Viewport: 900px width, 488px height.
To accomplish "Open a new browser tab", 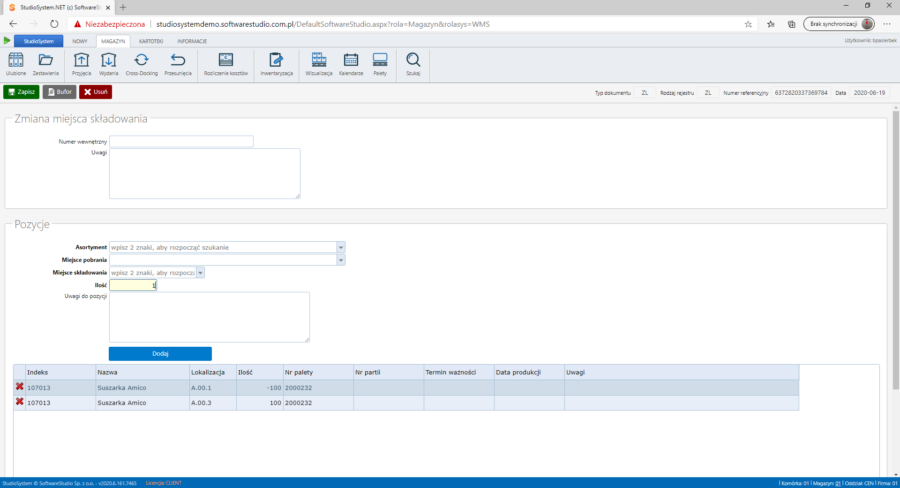I will (x=123, y=7).
